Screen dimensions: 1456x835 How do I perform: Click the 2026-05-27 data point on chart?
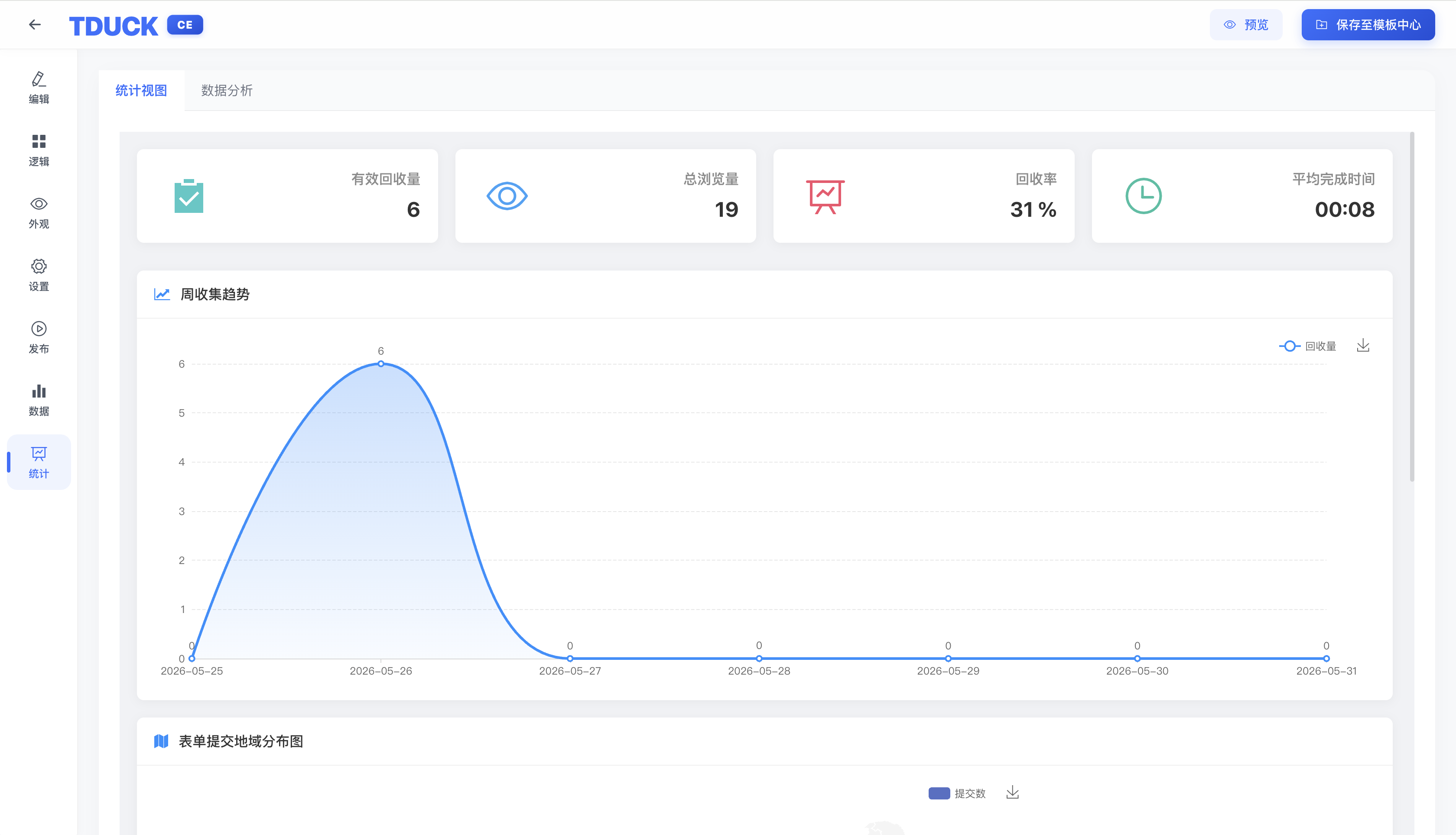[570, 659]
